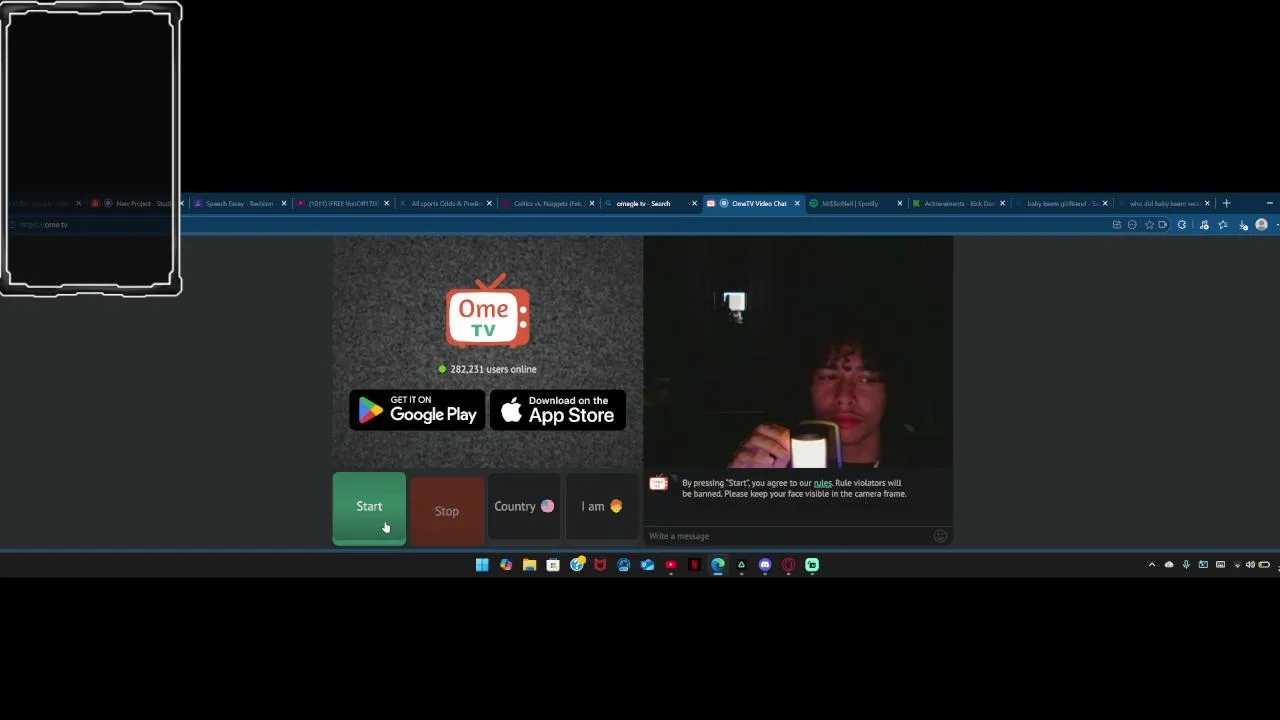Viewport: 1280px width, 720px height.
Task: Click the green Start button
Action: [x=369, y=508]
